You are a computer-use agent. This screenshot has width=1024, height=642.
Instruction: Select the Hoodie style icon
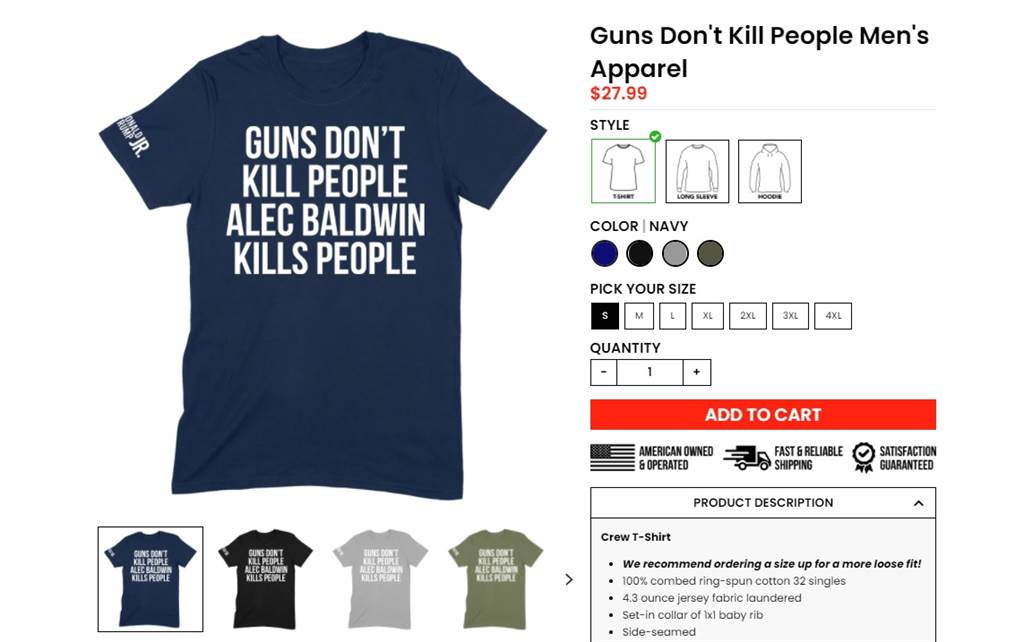click(769, 171)
